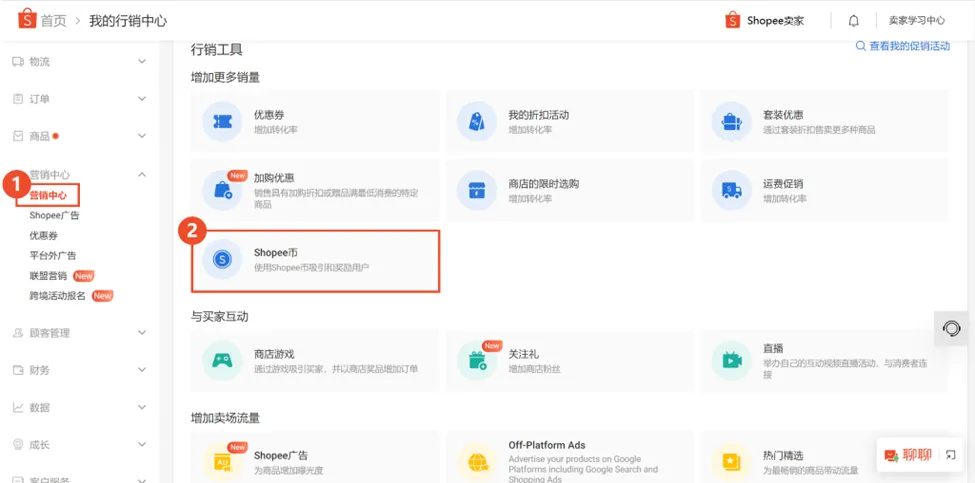Click 我的行销中心 breadcrumb text

(127, 21)
